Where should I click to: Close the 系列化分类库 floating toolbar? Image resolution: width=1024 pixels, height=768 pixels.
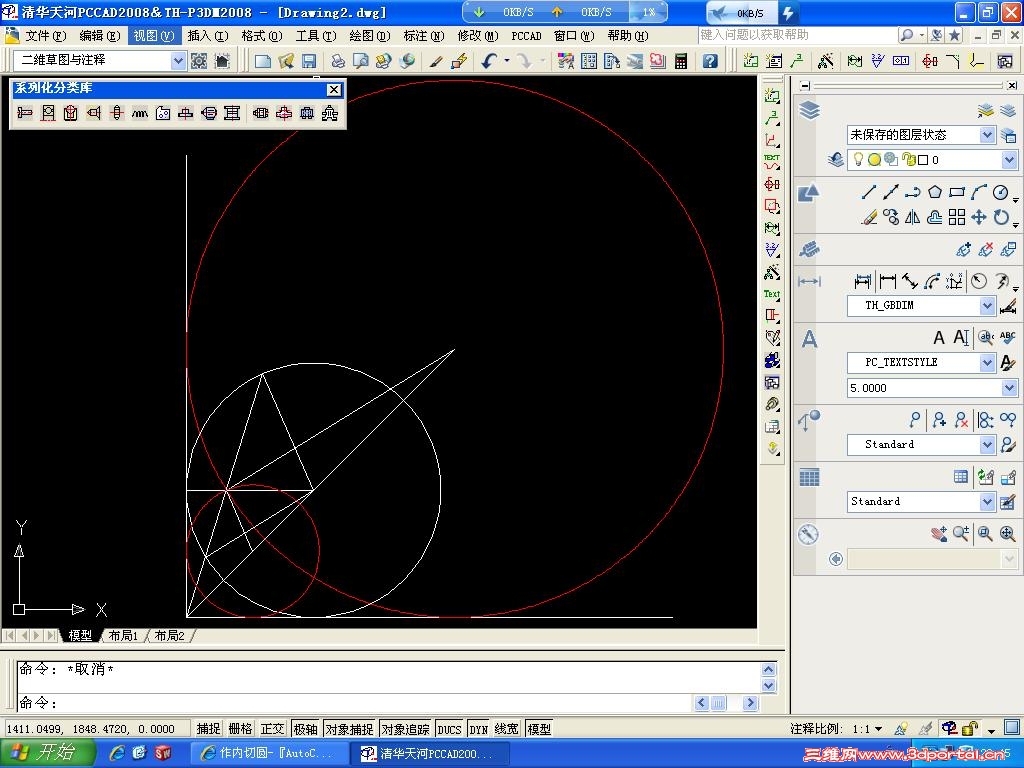click(x=334, y=90)
